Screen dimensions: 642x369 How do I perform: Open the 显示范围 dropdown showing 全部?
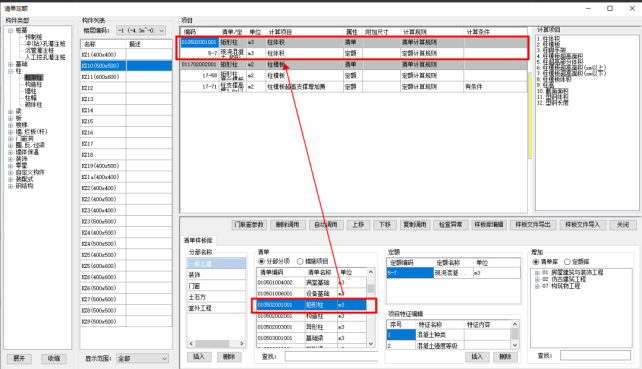coord(142,358)
